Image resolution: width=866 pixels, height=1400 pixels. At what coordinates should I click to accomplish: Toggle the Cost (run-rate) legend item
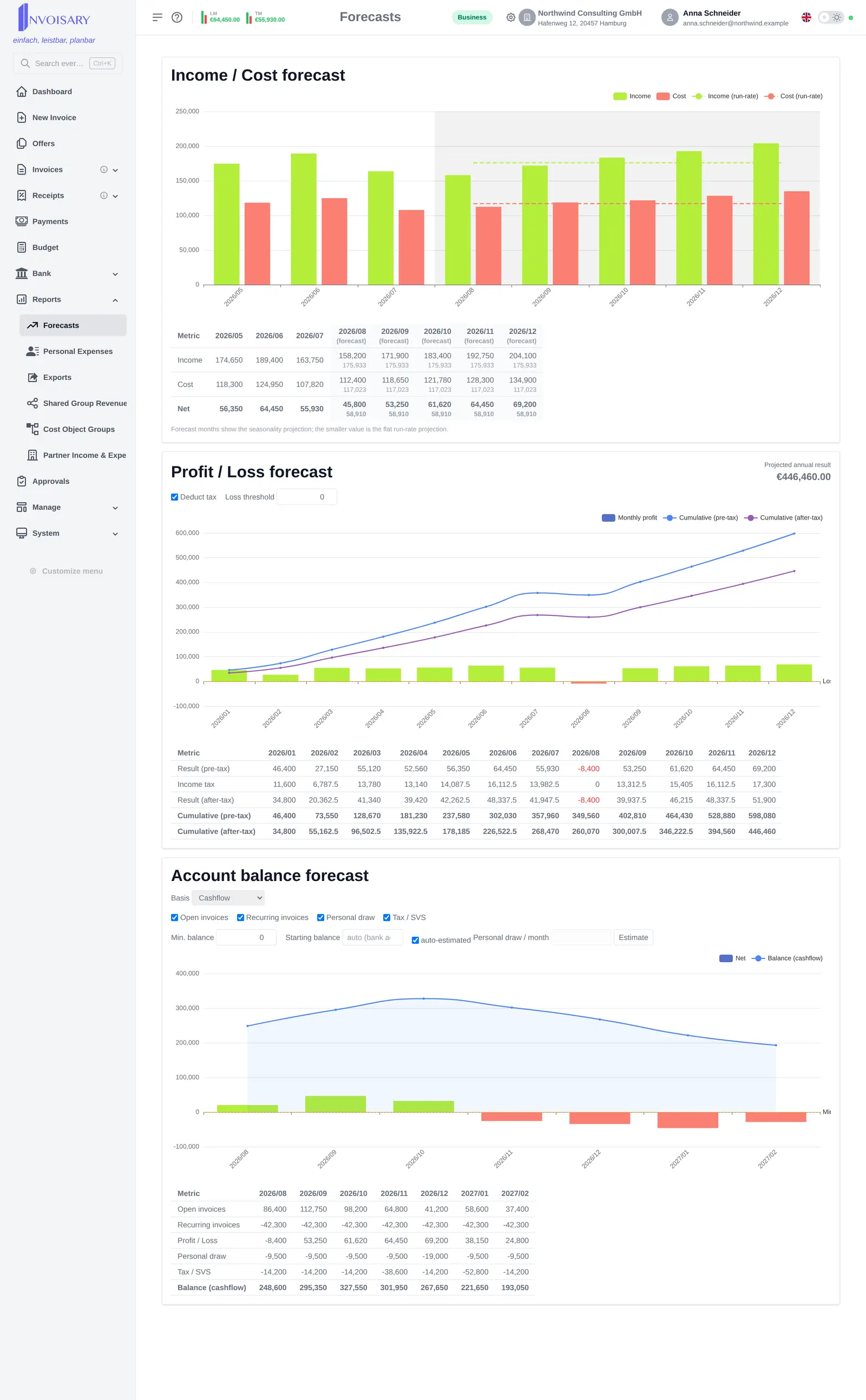(793, 96)
